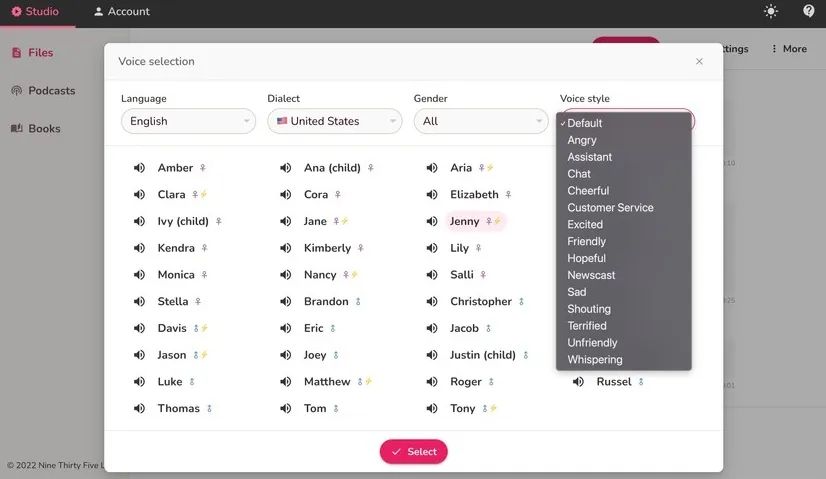
Task: Preview Brandon's voice with speaker icon
Action: (x=286, y=301)
